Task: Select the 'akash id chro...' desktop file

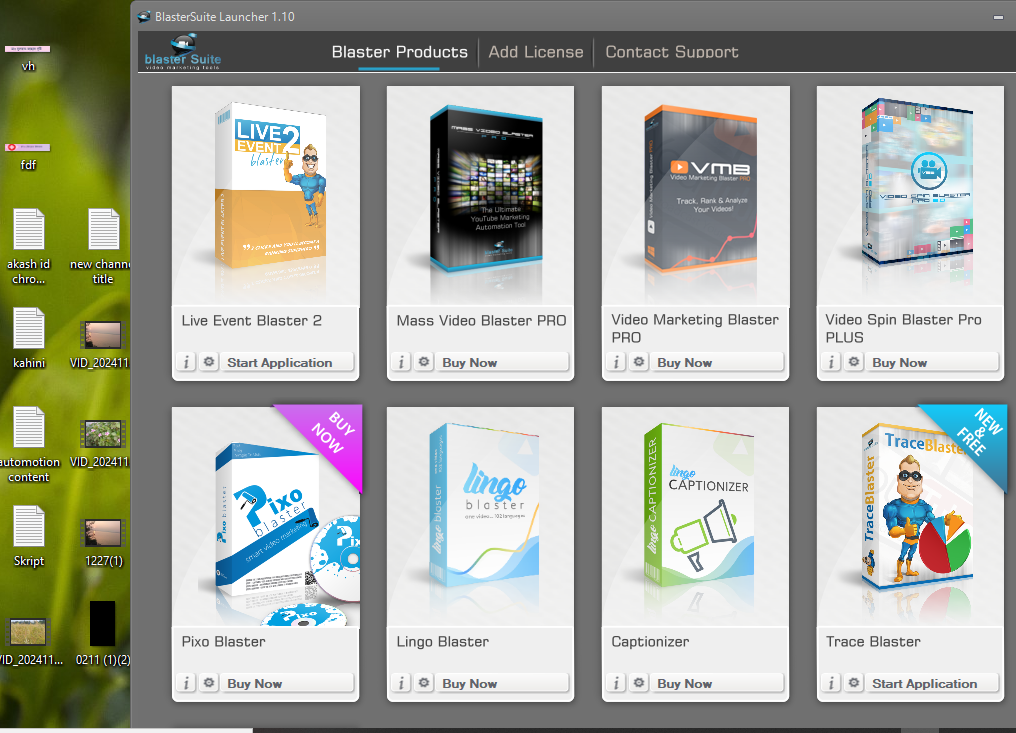Action: 29,246
